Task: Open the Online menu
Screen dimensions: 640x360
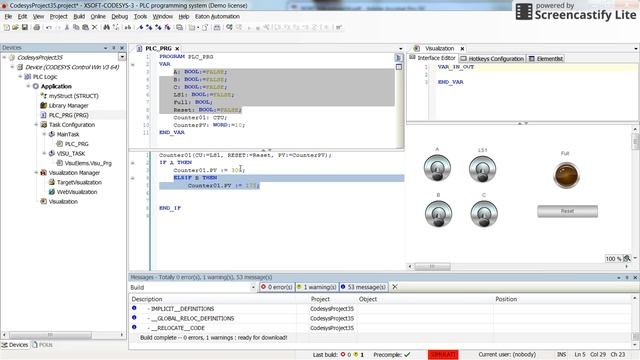Action: point(98,16)
